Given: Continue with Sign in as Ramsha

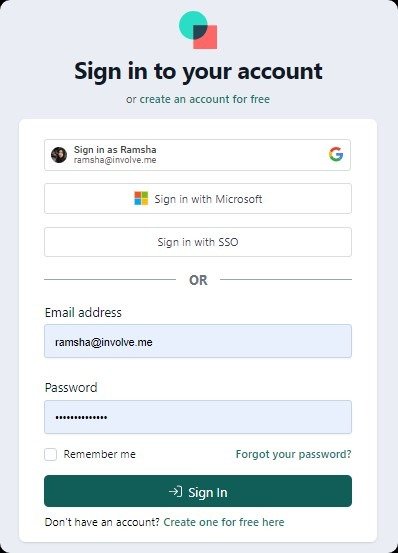Looking at the screenshot, I should [198, 155].
